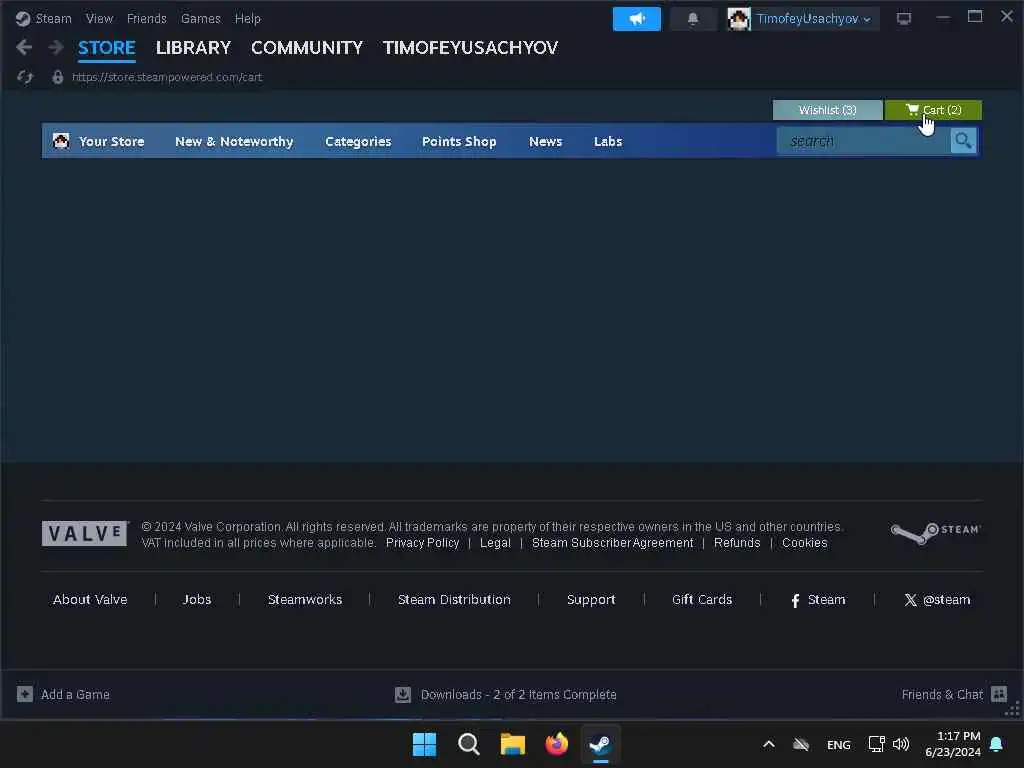Open the volume speaker tray icon
The image size is (1024, 768).
[x=901, y=744]
